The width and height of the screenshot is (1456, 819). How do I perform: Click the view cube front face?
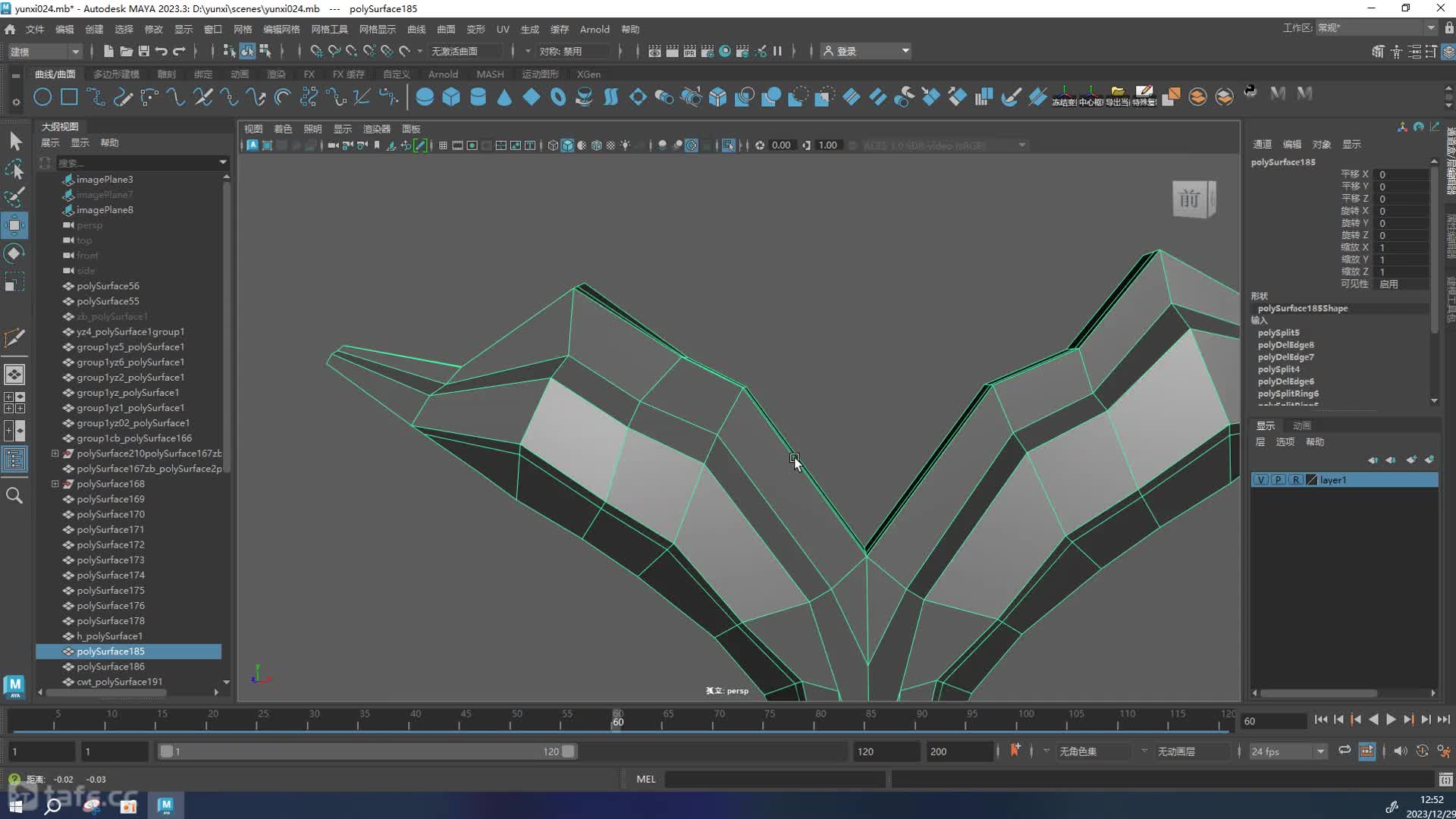[1190, 199]
